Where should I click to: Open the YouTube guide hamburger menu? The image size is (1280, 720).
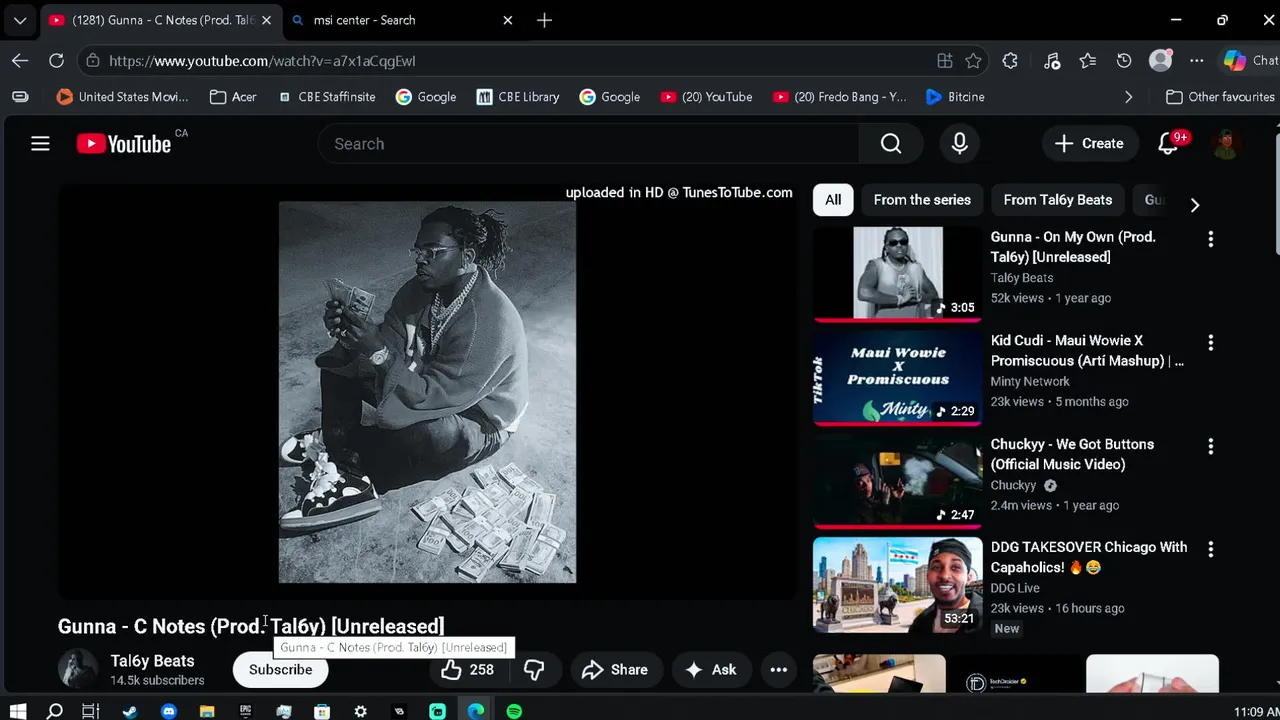[40, 144]
